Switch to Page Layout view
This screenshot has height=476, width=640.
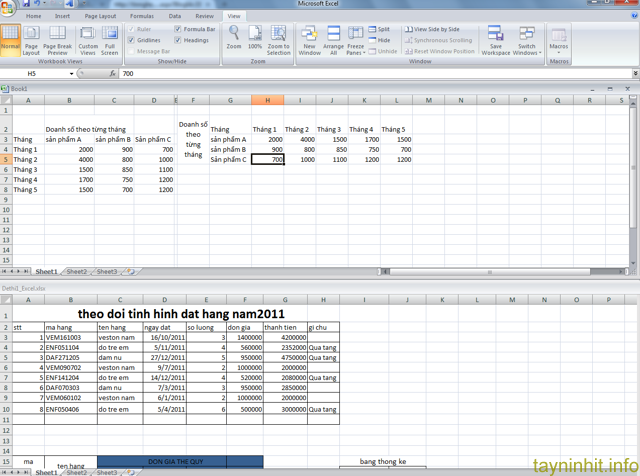click(32, 40)
